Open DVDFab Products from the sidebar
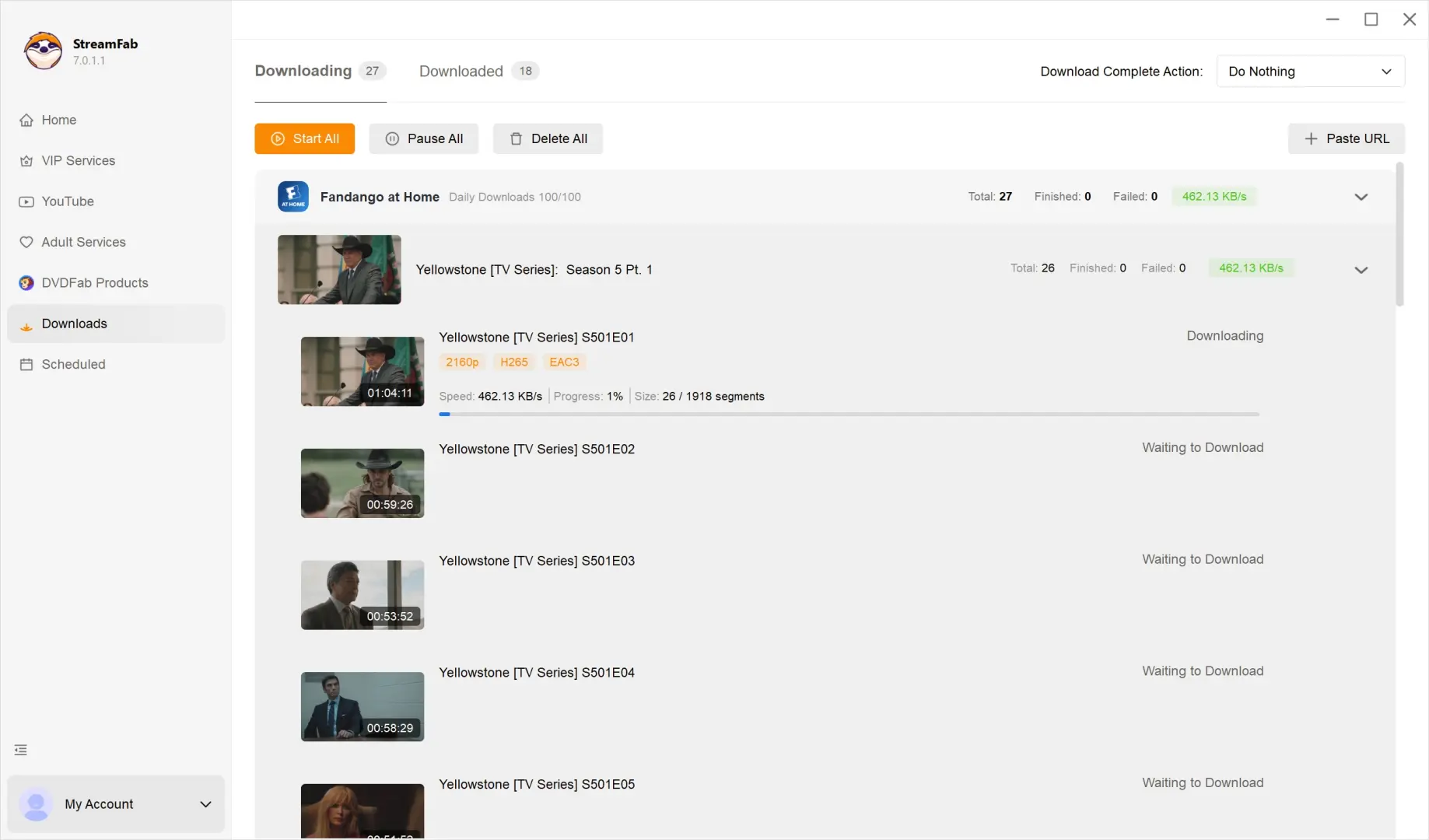1429x840 pixels. [x=116, y=282]
